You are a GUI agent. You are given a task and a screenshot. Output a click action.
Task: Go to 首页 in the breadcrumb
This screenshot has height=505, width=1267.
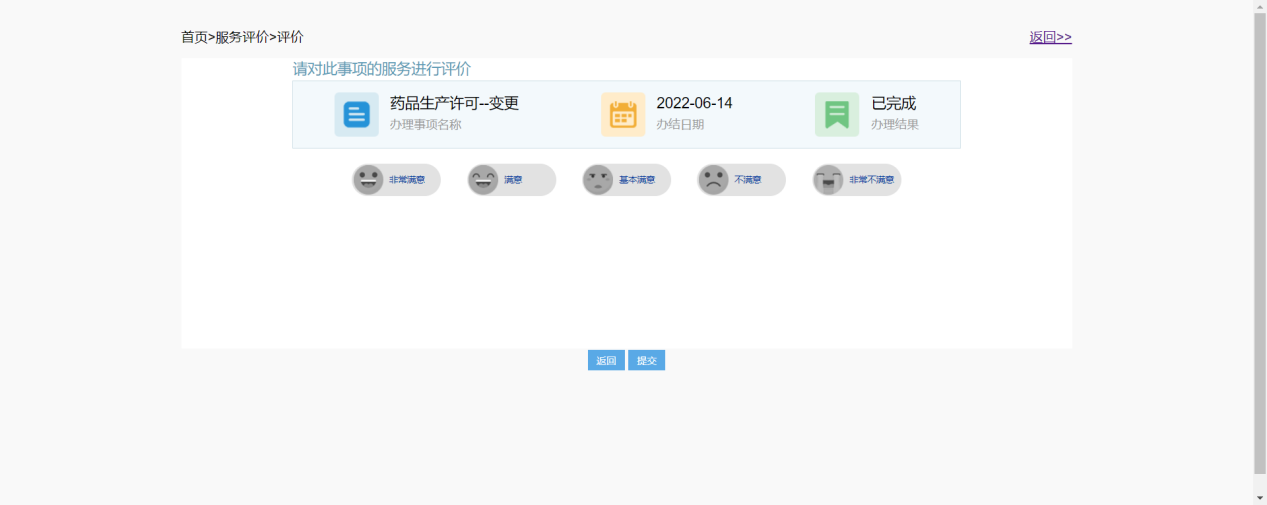(194, 37)
